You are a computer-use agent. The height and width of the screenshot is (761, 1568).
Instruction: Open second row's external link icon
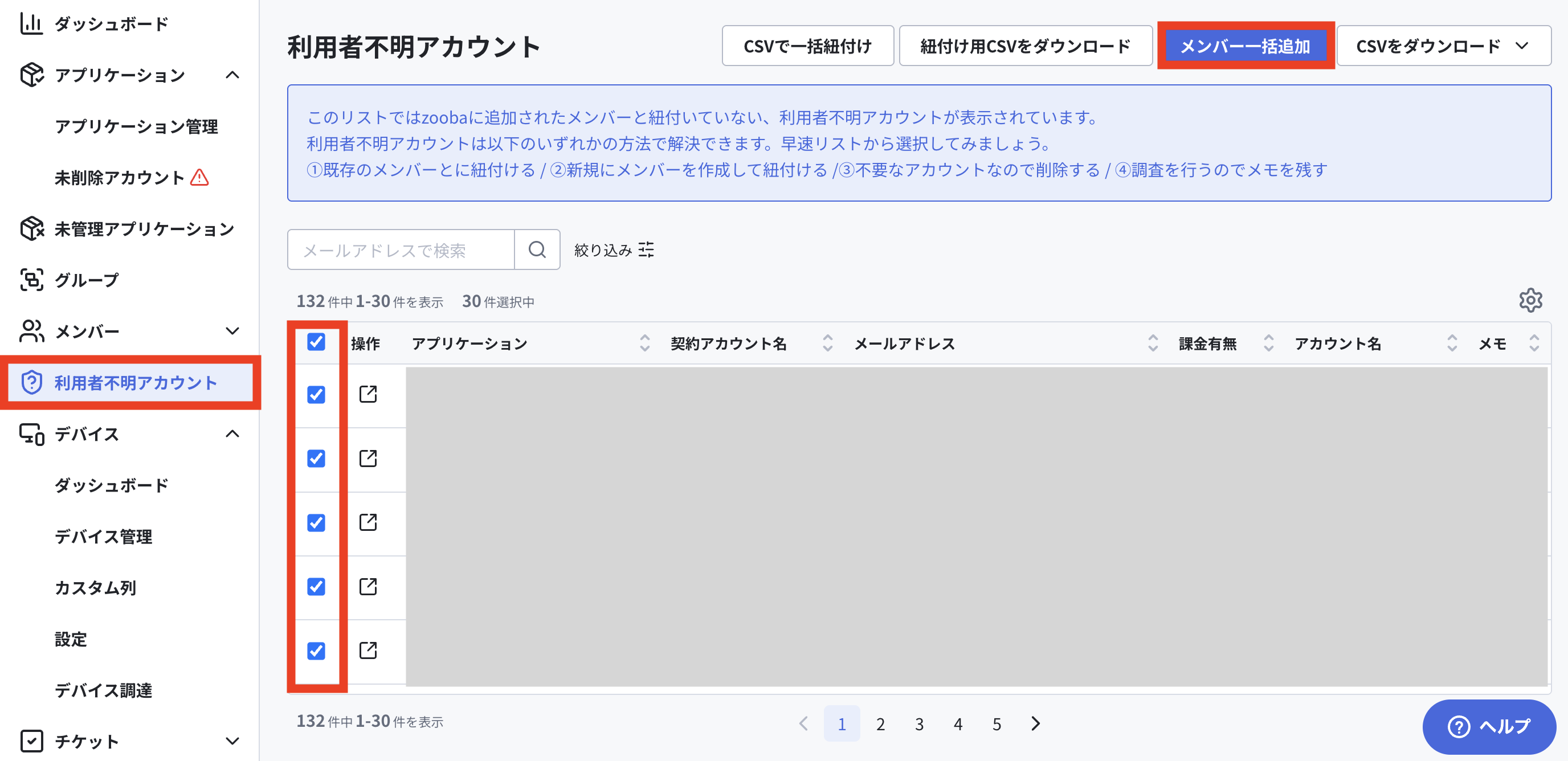368,459
